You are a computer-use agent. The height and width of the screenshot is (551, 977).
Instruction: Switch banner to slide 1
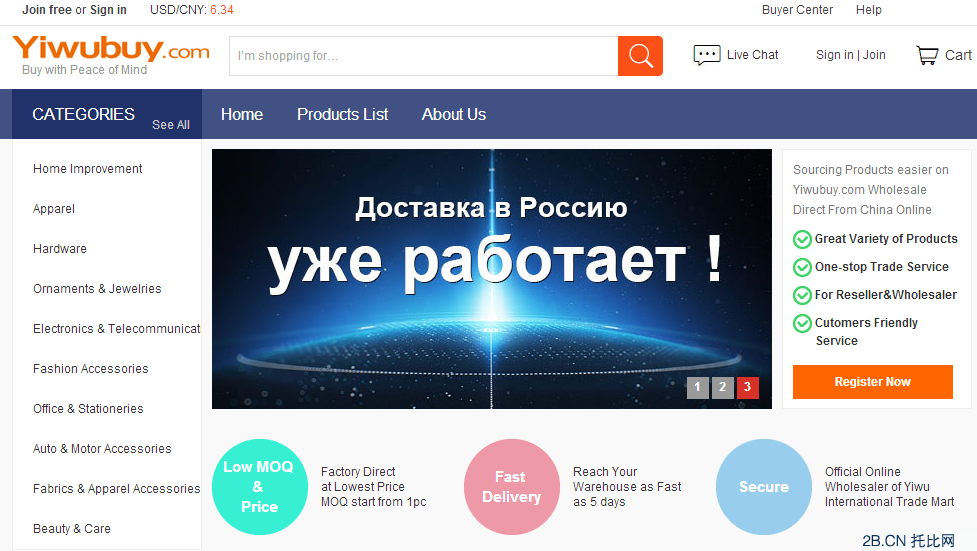pyautogui.click(x=697, y=388)
